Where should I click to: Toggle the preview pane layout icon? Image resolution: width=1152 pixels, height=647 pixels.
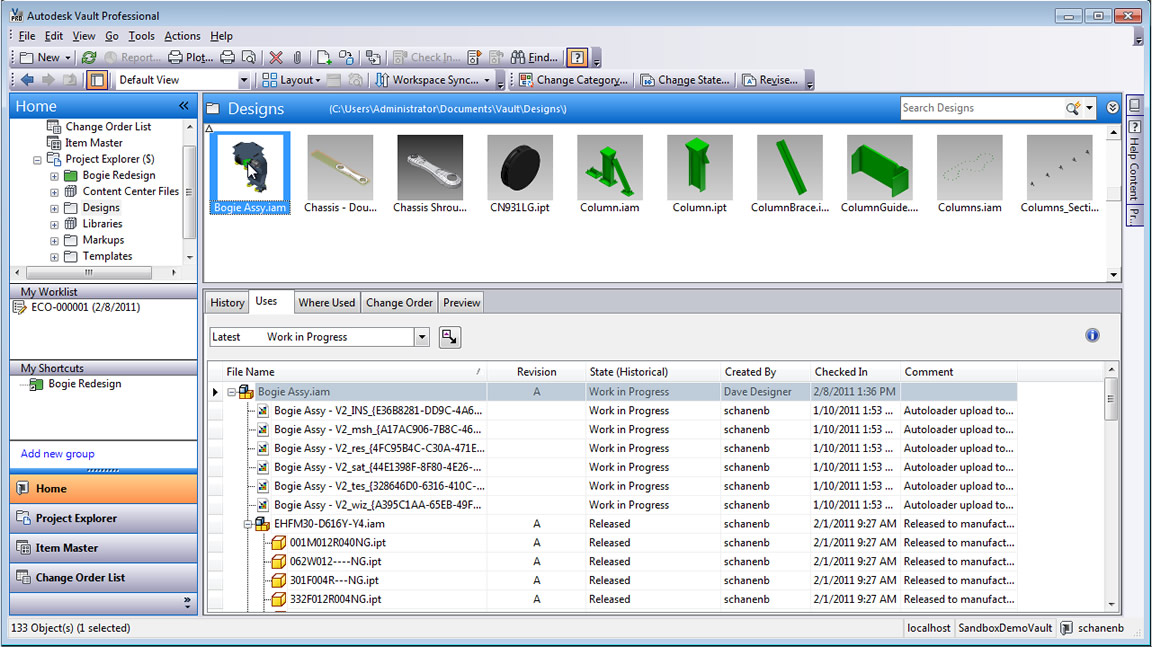pos(97,80)
